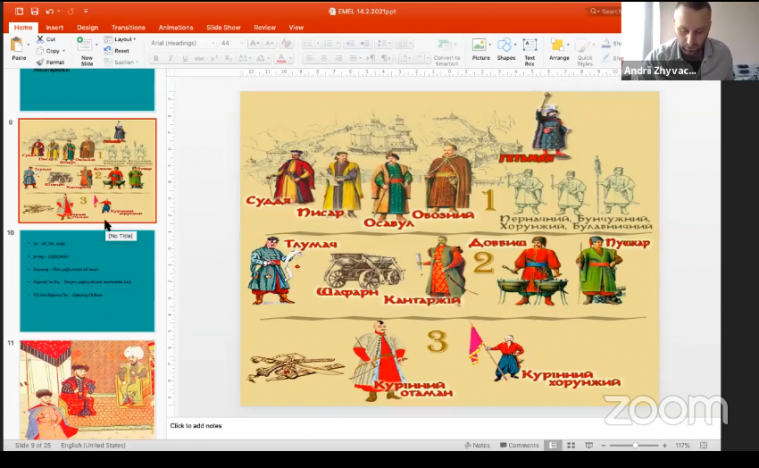Open the Arial (Headings) font name box

coord(182,43)
